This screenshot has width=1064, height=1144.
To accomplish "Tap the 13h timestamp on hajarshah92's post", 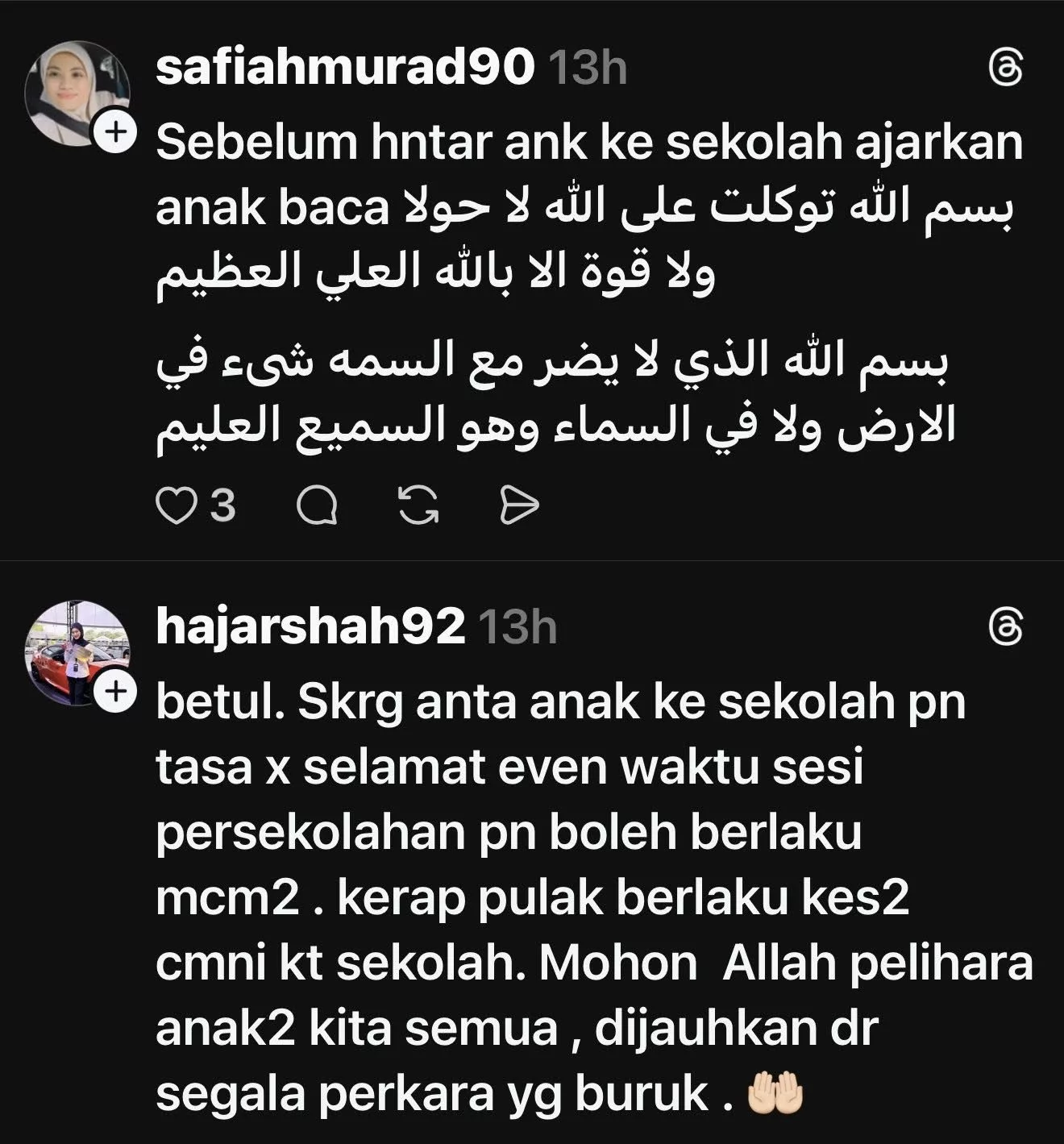I will tap(517, 627).
